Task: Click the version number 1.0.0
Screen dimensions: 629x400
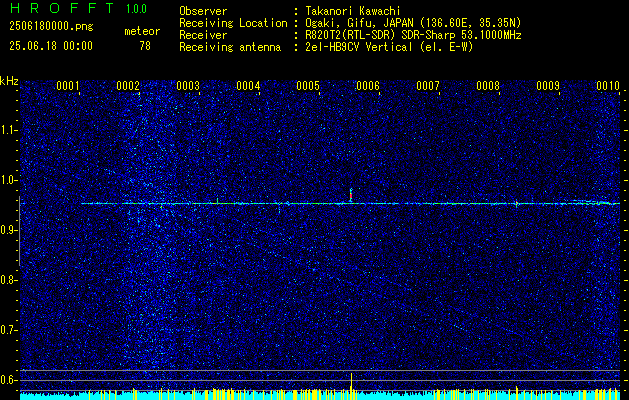Action: (x=136, y=9)
